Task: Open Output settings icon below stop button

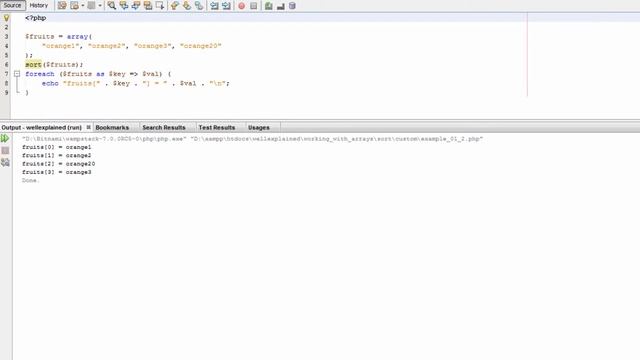Action: pos(5,162)
